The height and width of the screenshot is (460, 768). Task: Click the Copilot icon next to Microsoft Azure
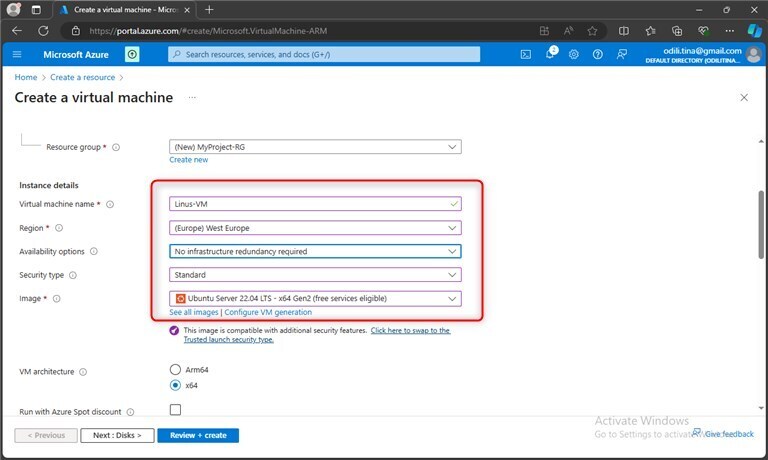(132, 54)
